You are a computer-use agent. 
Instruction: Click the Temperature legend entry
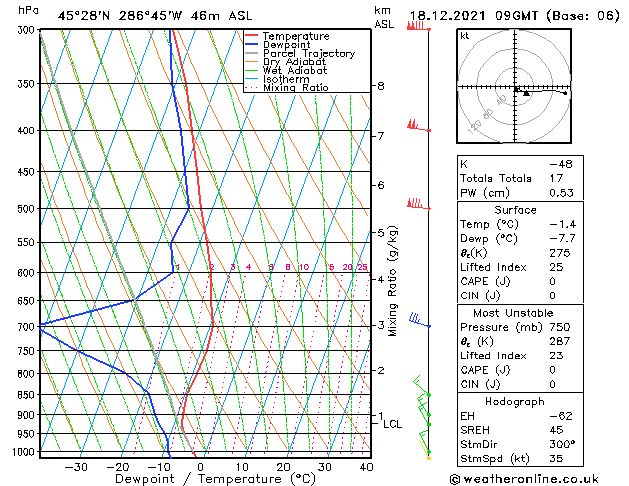click(296, 36)
